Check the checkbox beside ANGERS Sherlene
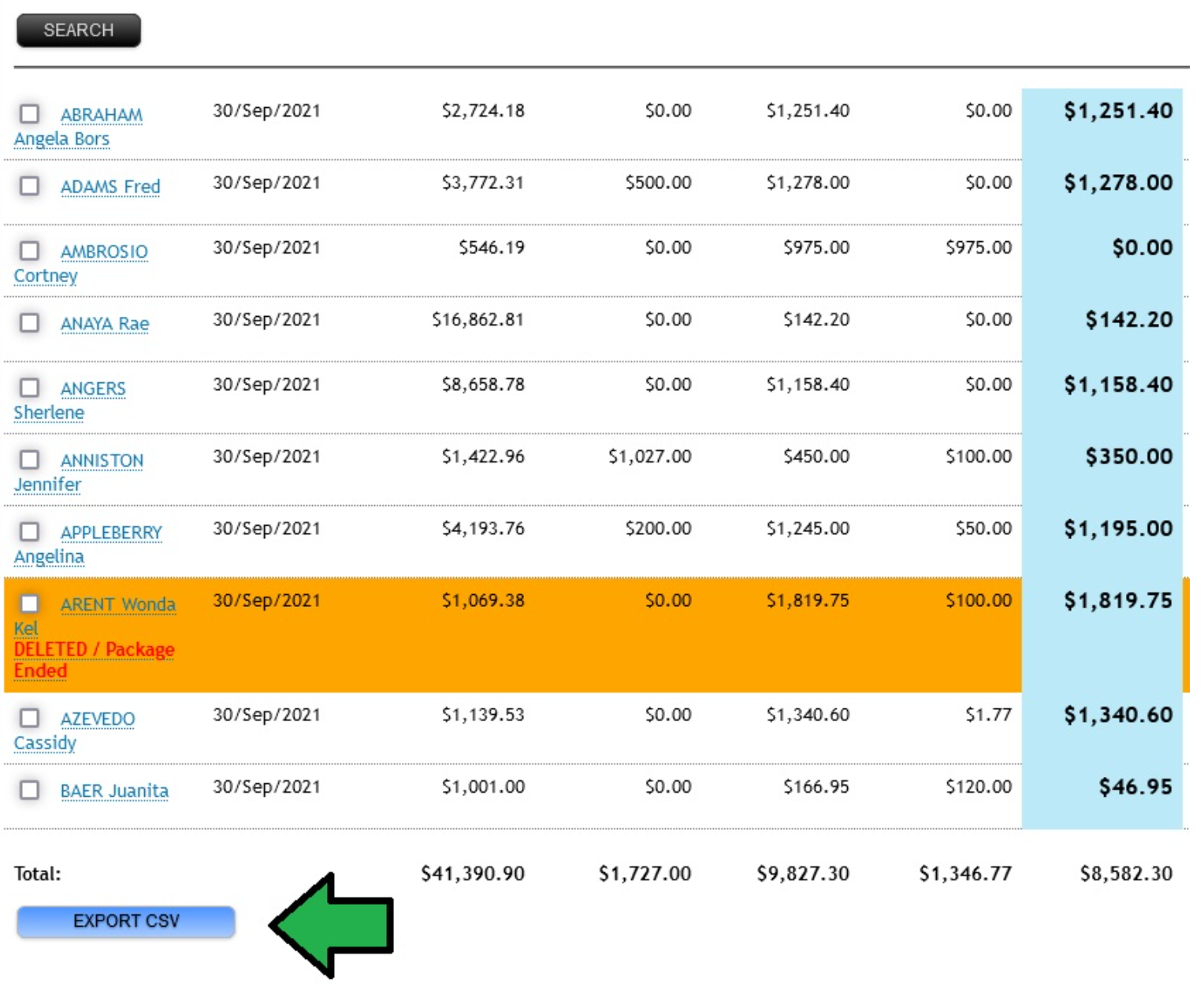Viewport: 1204px width, 989px height. click(x=30, y=388)
